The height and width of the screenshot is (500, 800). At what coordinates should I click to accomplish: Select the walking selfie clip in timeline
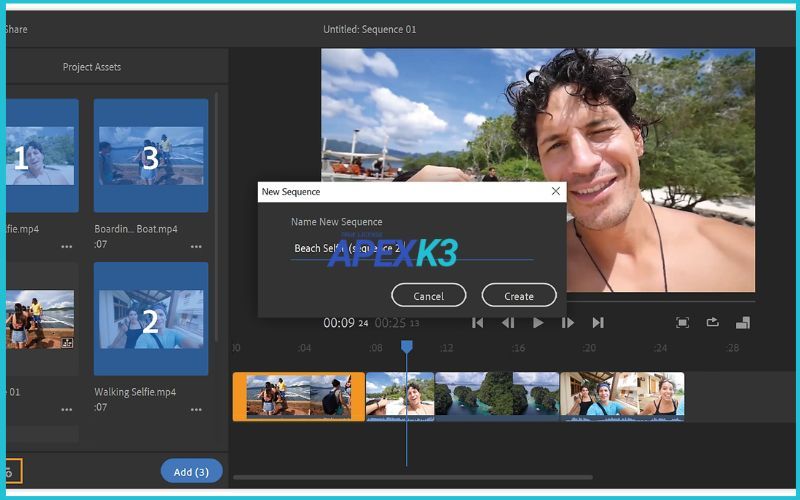pos(622,396)
